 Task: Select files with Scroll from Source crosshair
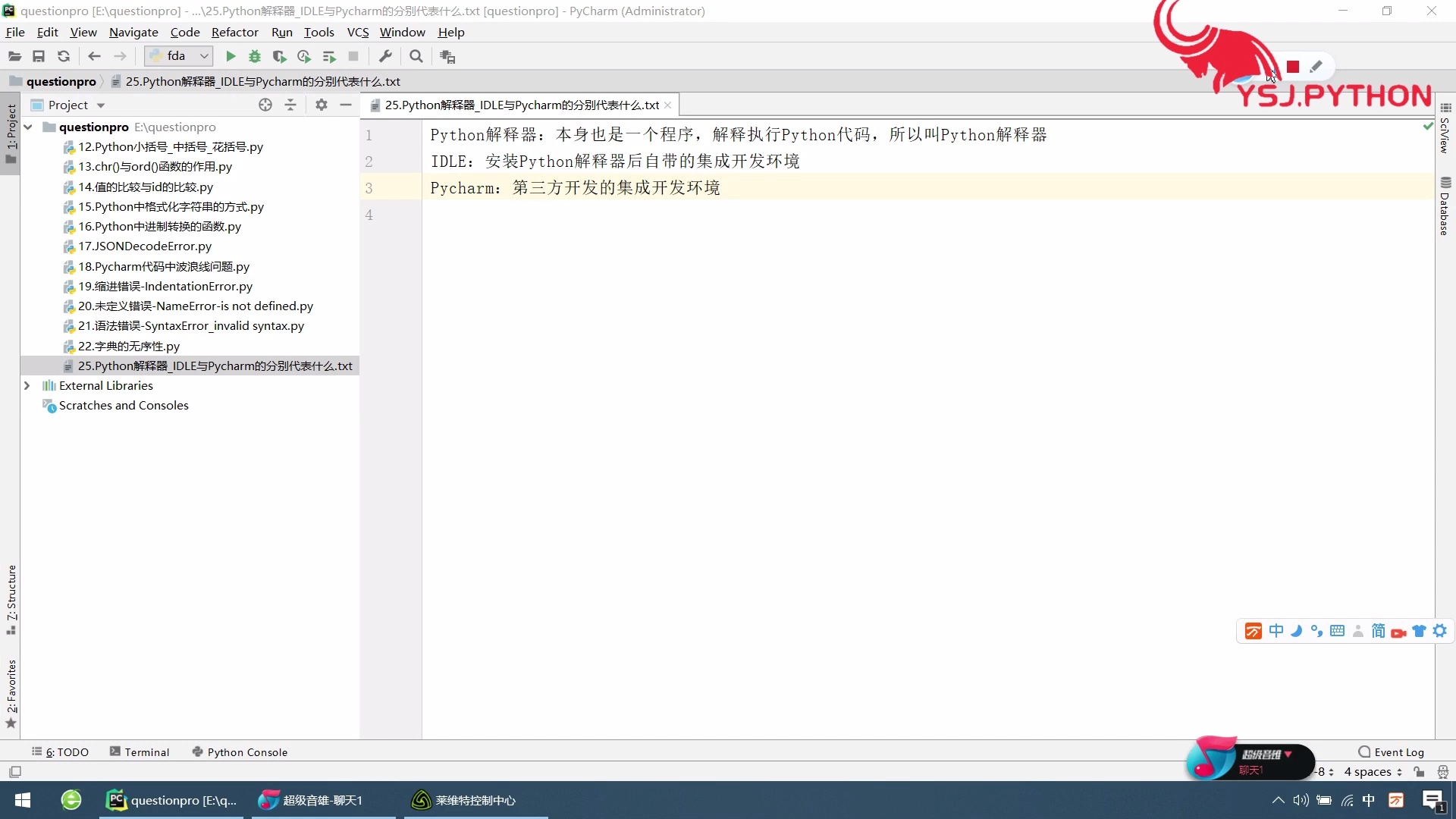[265, 105]
